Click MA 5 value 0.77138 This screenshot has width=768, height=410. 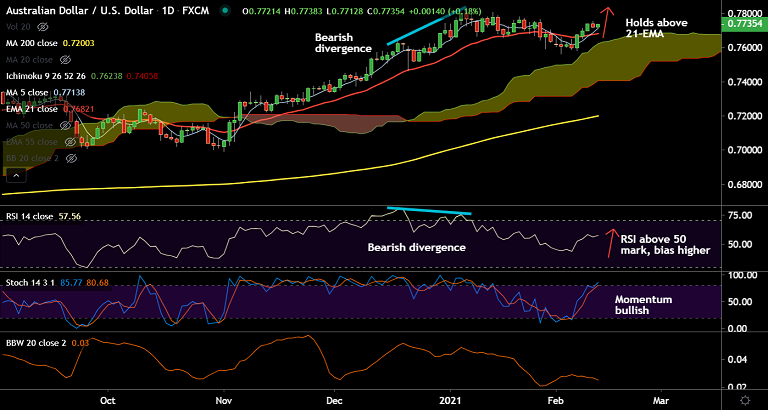[69, 93]
